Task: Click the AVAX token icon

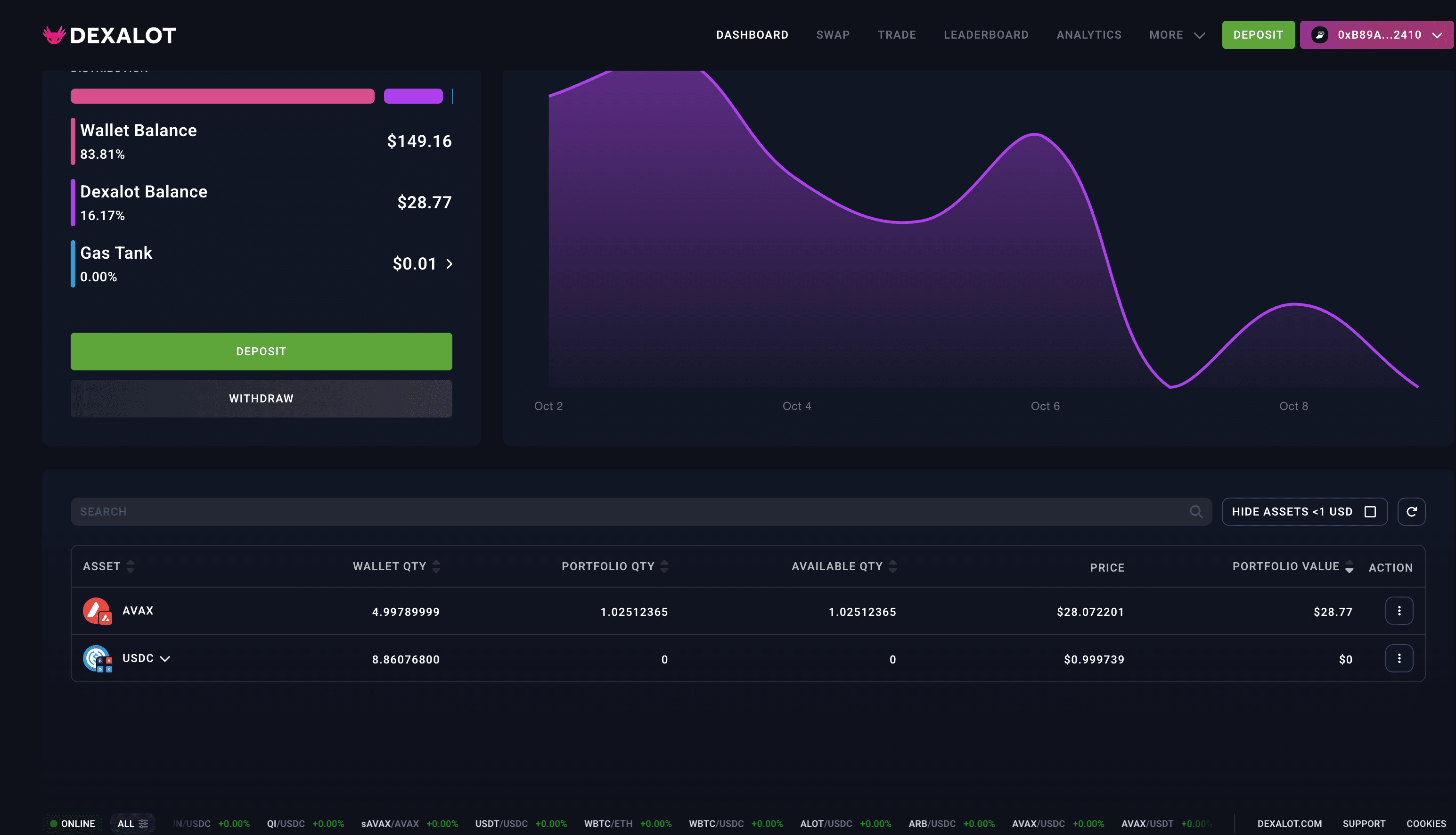Action: pyautogui.click(x=96, y=611)
